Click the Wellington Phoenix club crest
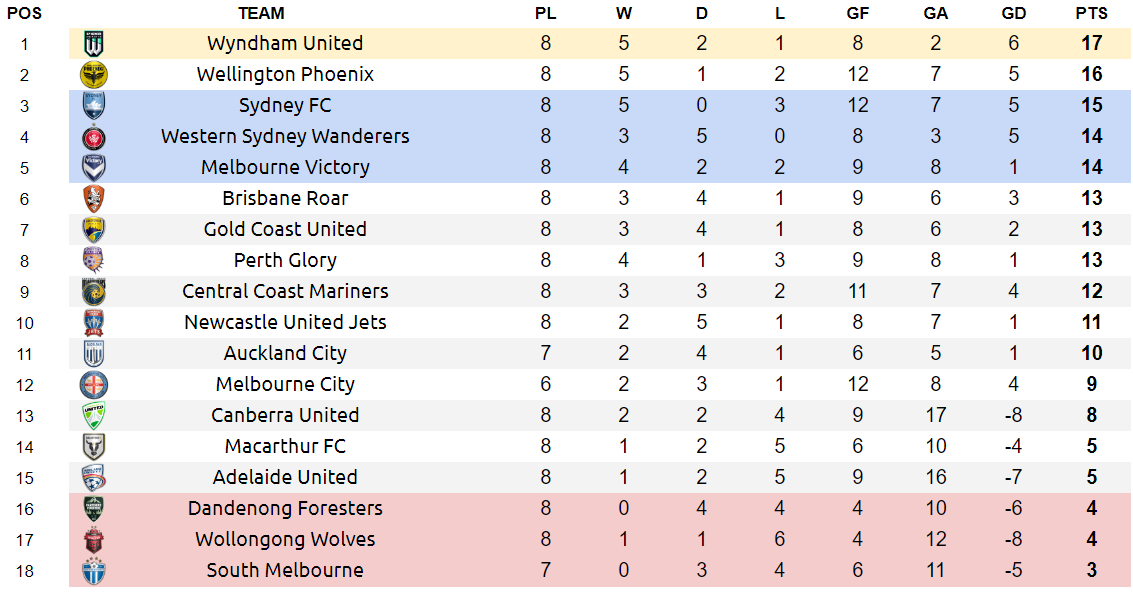 coord(94,75)
